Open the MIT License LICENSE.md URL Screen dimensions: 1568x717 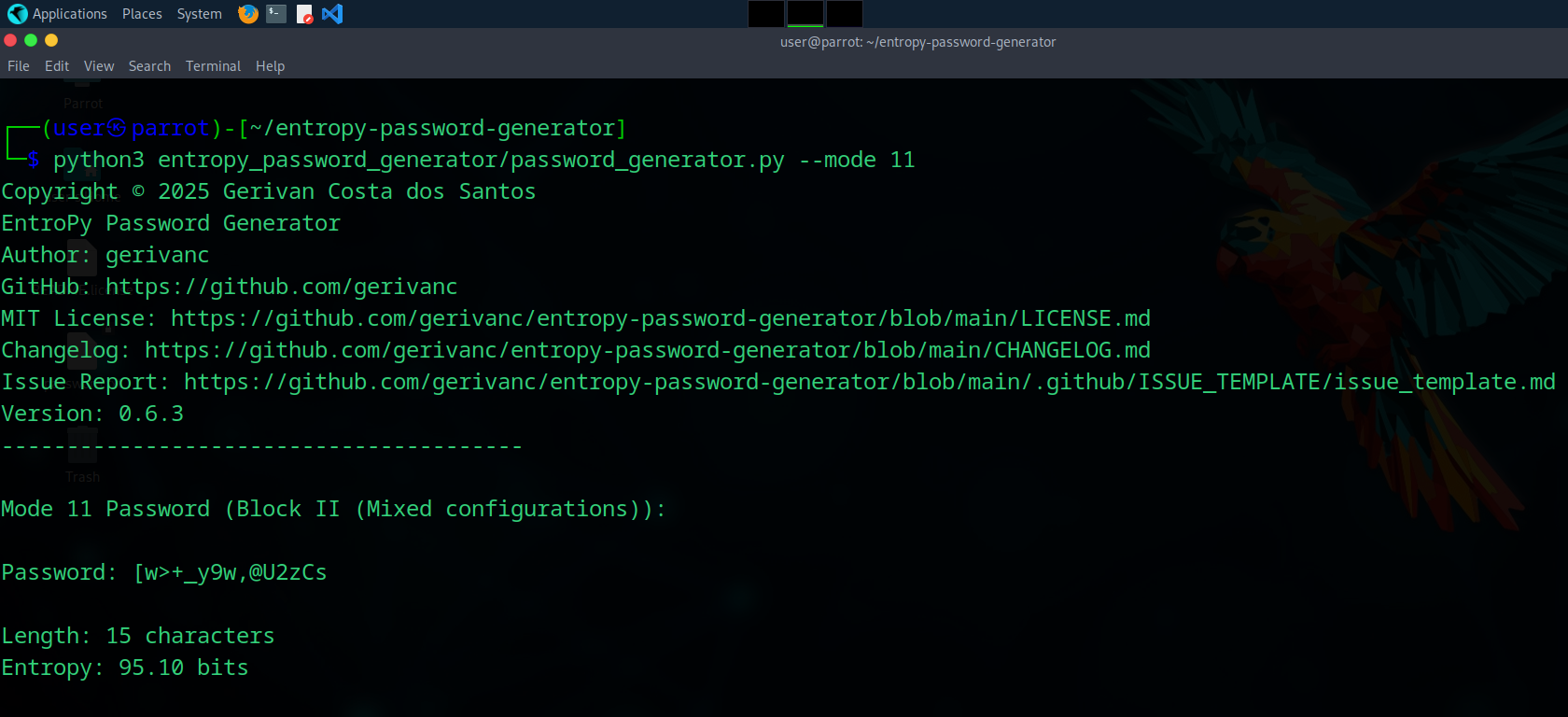(661, 318)
